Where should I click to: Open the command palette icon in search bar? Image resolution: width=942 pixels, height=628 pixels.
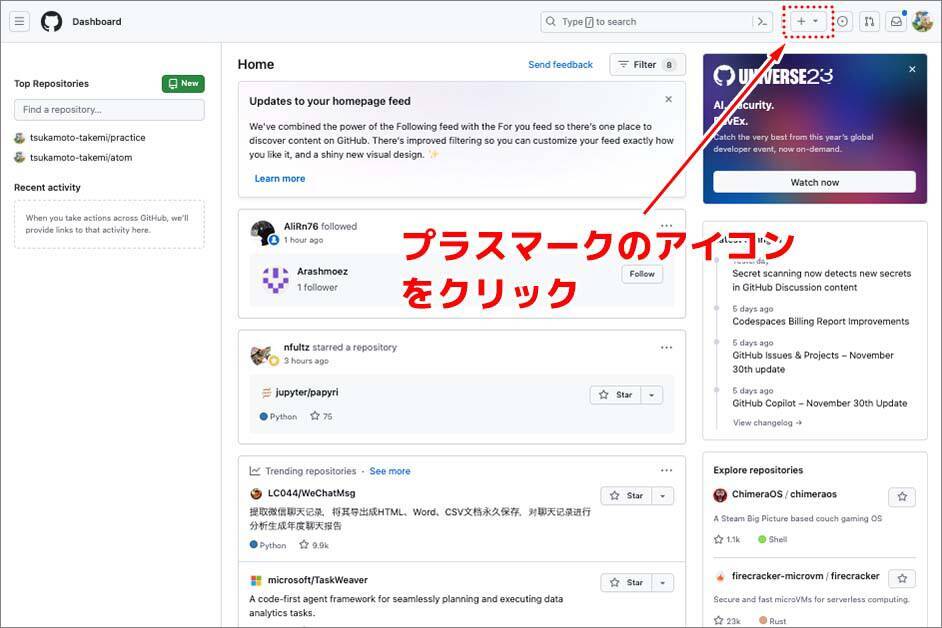click(x=762, y=22)
